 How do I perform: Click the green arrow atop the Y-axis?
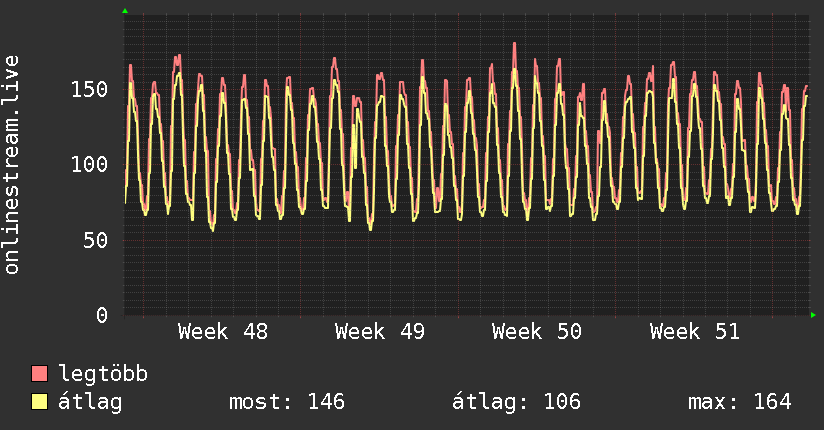124,11
